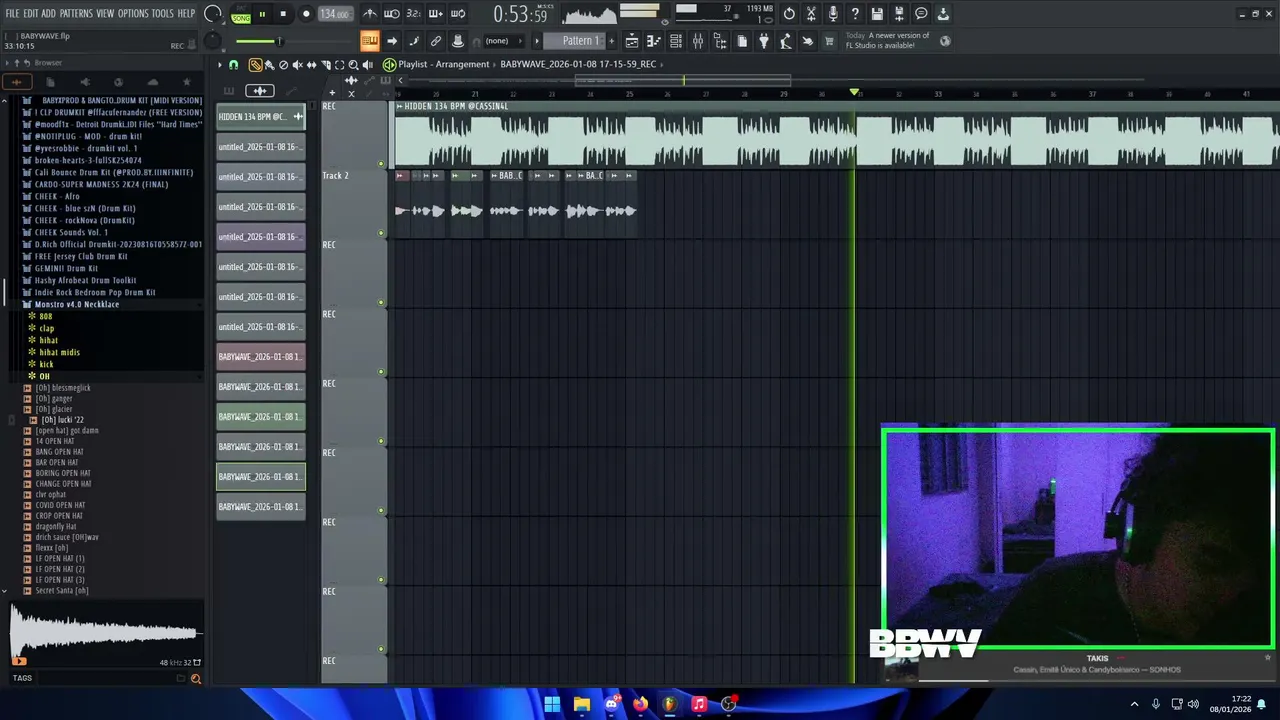Open the help question mark icon
The width and height of the screenshot is (1280, 720).
854,14
